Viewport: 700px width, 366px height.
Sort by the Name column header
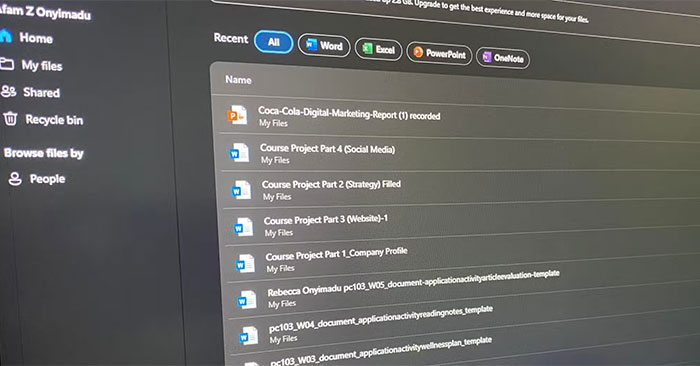pos(238,80)
